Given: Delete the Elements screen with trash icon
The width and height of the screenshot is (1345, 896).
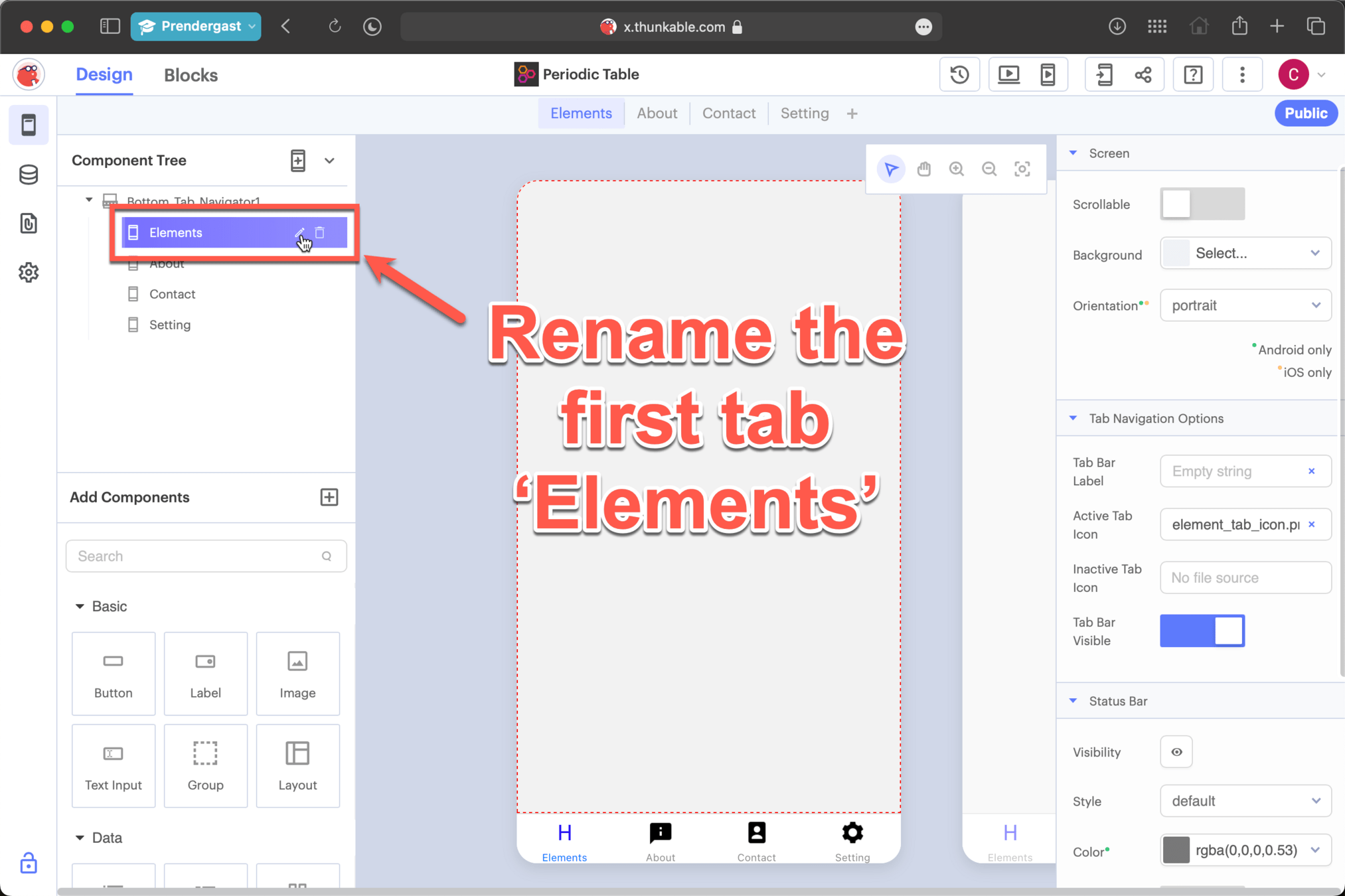Looking at the screenshot, I should pos(320,232).
